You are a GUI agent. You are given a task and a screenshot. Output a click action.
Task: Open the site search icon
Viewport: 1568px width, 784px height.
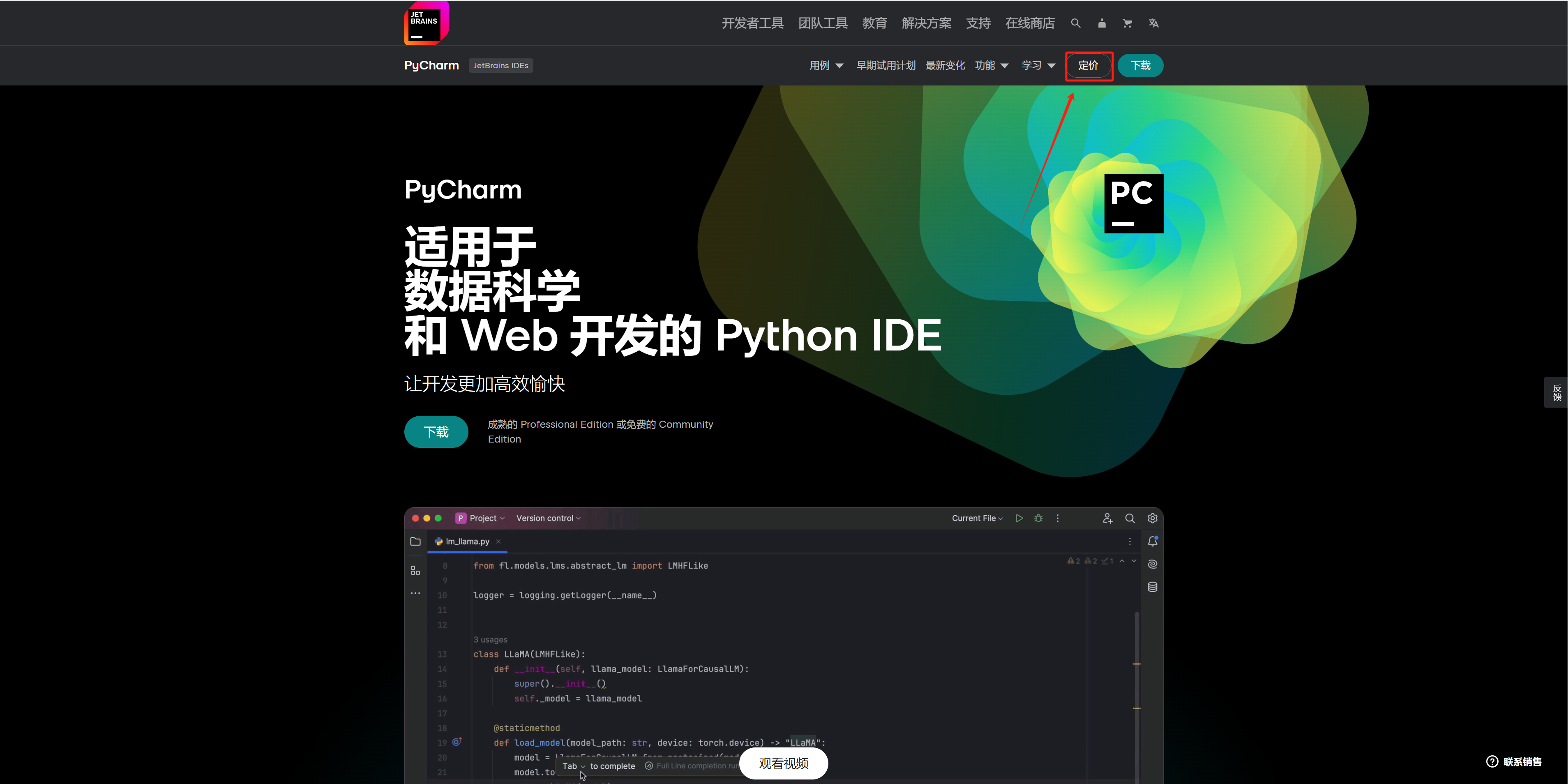(1076, 23)
